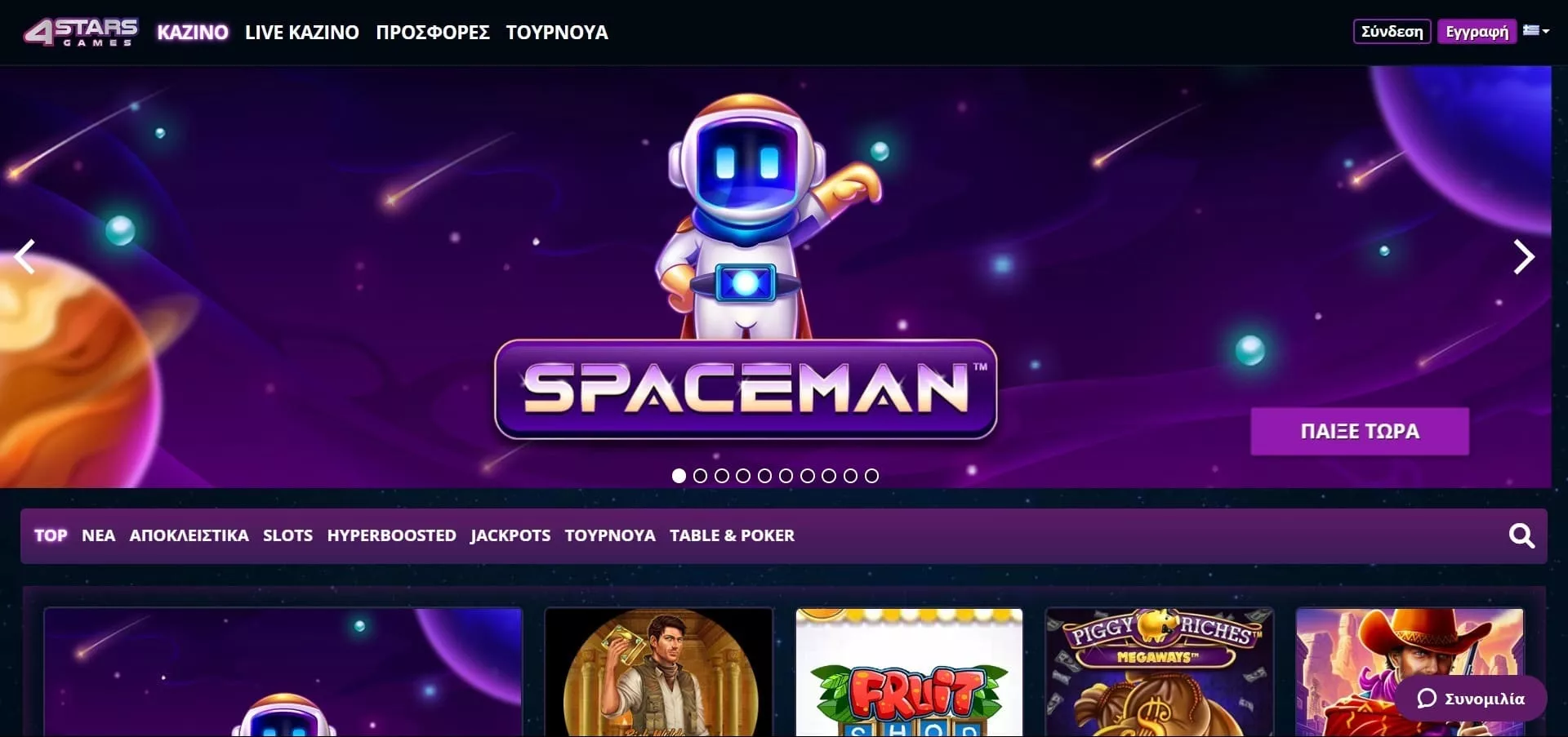Click the Σύνδεση login button

(1392, 31)
